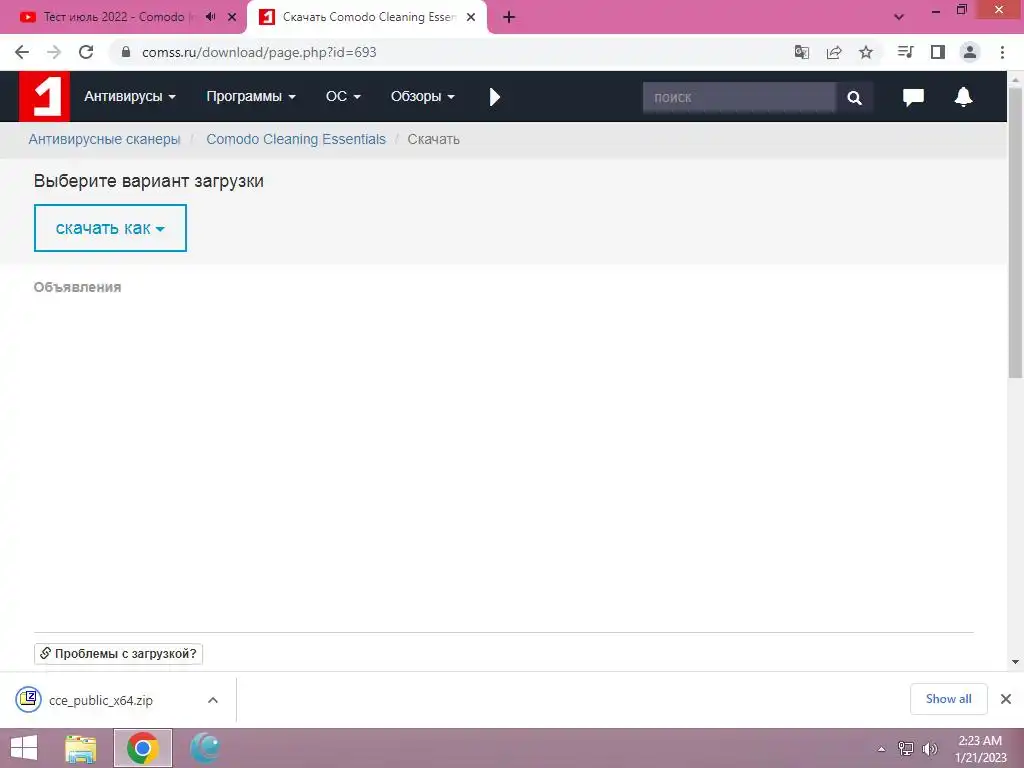Open the comments speech bubble icon

coord(913,97)
